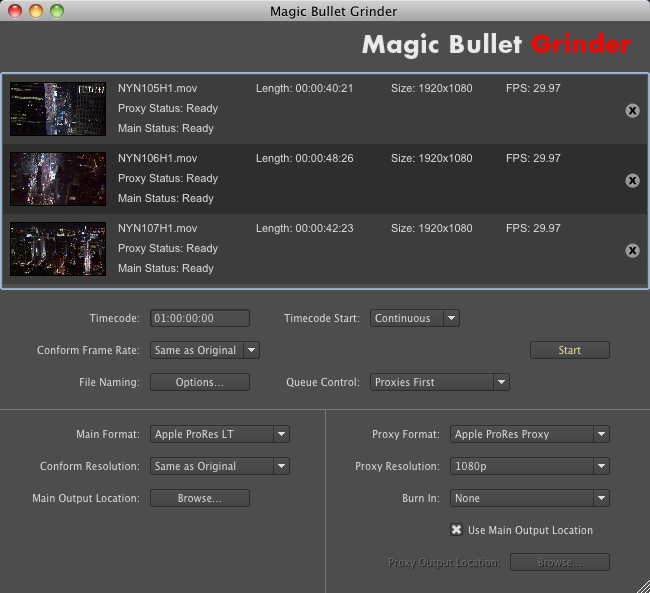Remove NYN105H1.mov from the queue
Viewport: 650px width, 593px height.
coord(632,110)
